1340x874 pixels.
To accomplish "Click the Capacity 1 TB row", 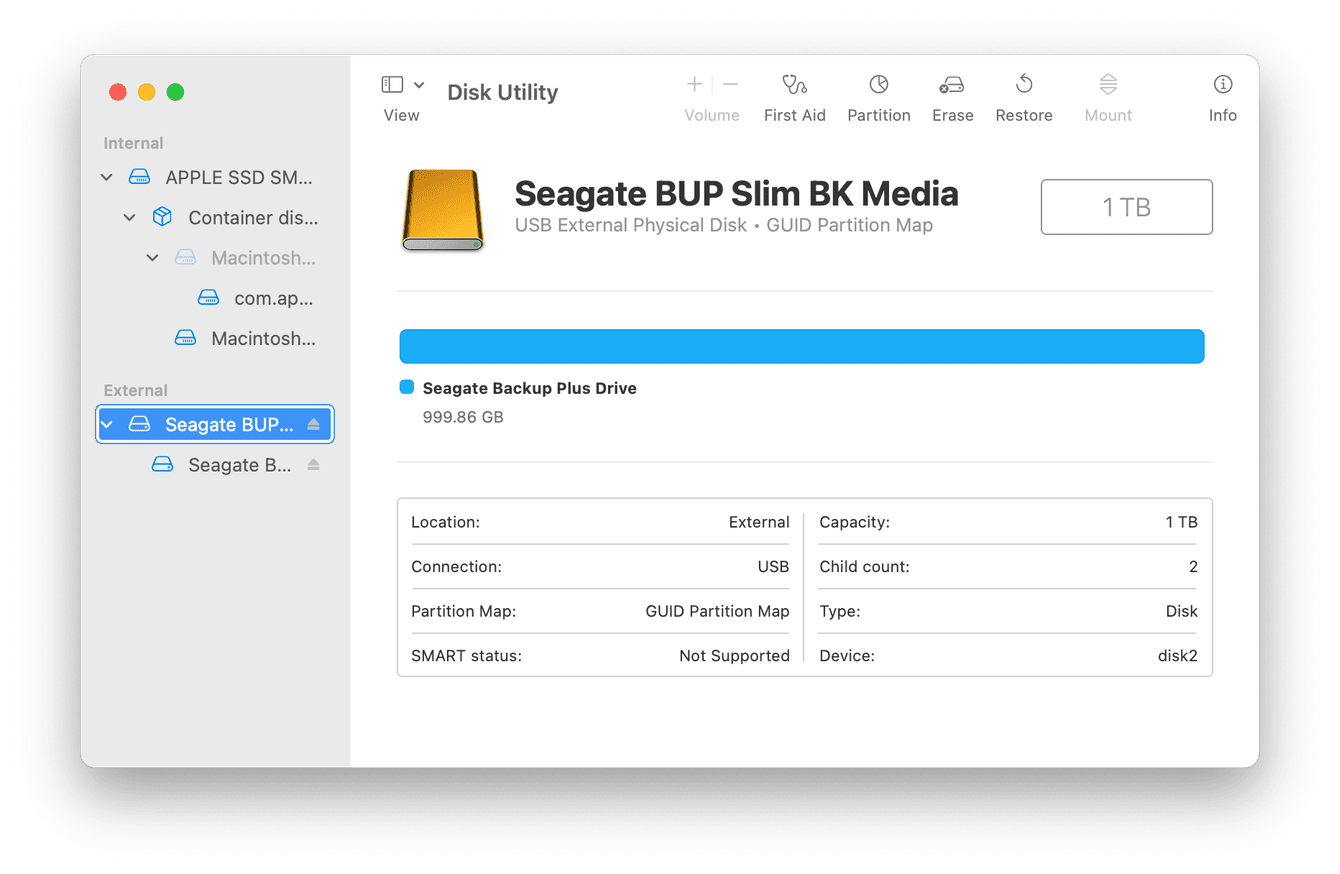I will click(x=1008, y=522).
